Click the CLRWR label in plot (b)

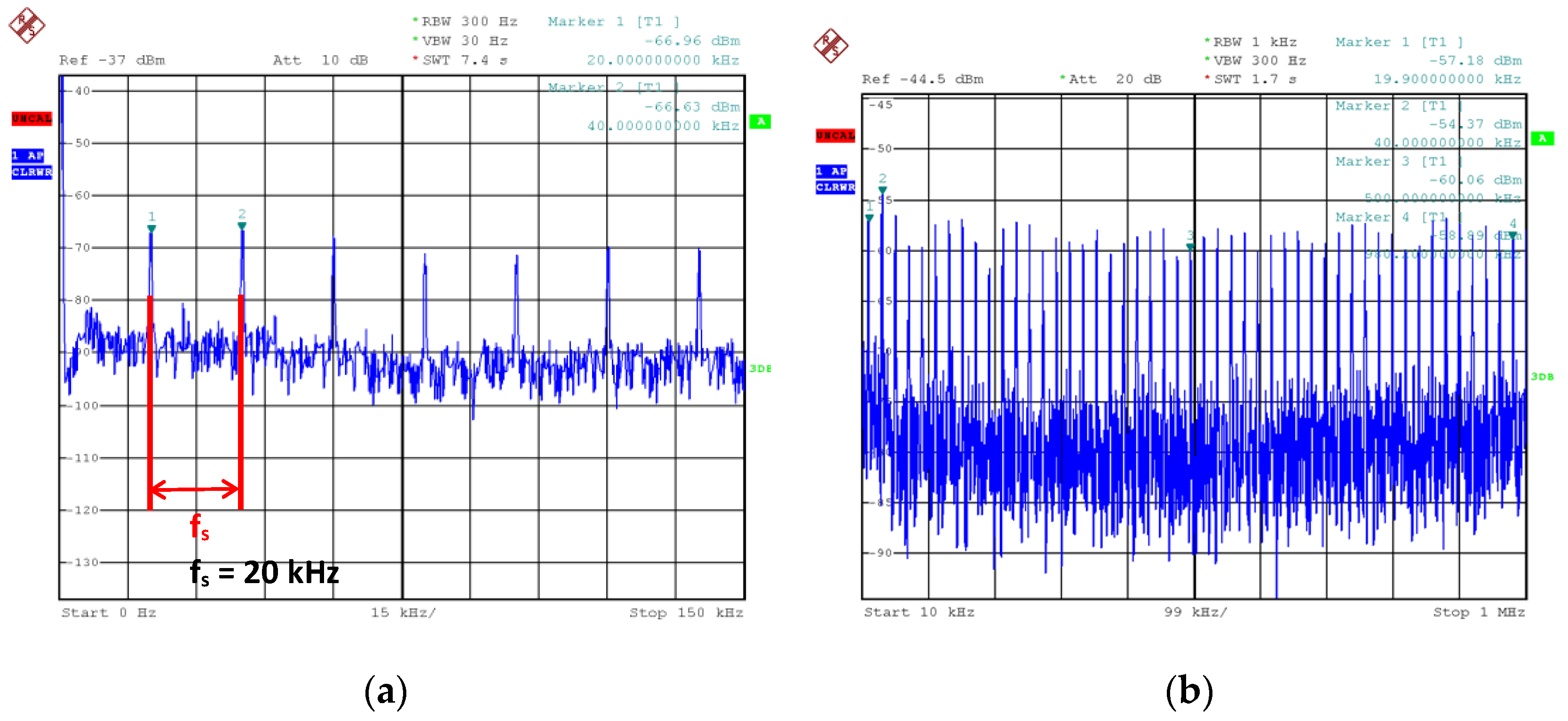(x=835, y=187)
